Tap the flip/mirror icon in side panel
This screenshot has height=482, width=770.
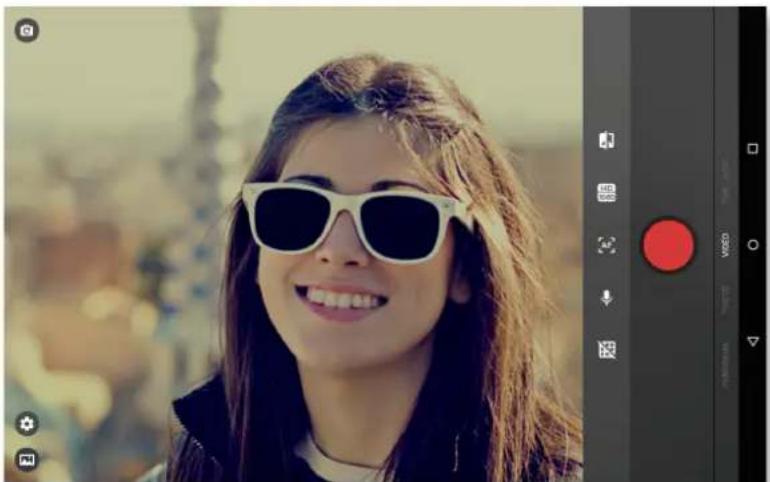pos(606,140)
